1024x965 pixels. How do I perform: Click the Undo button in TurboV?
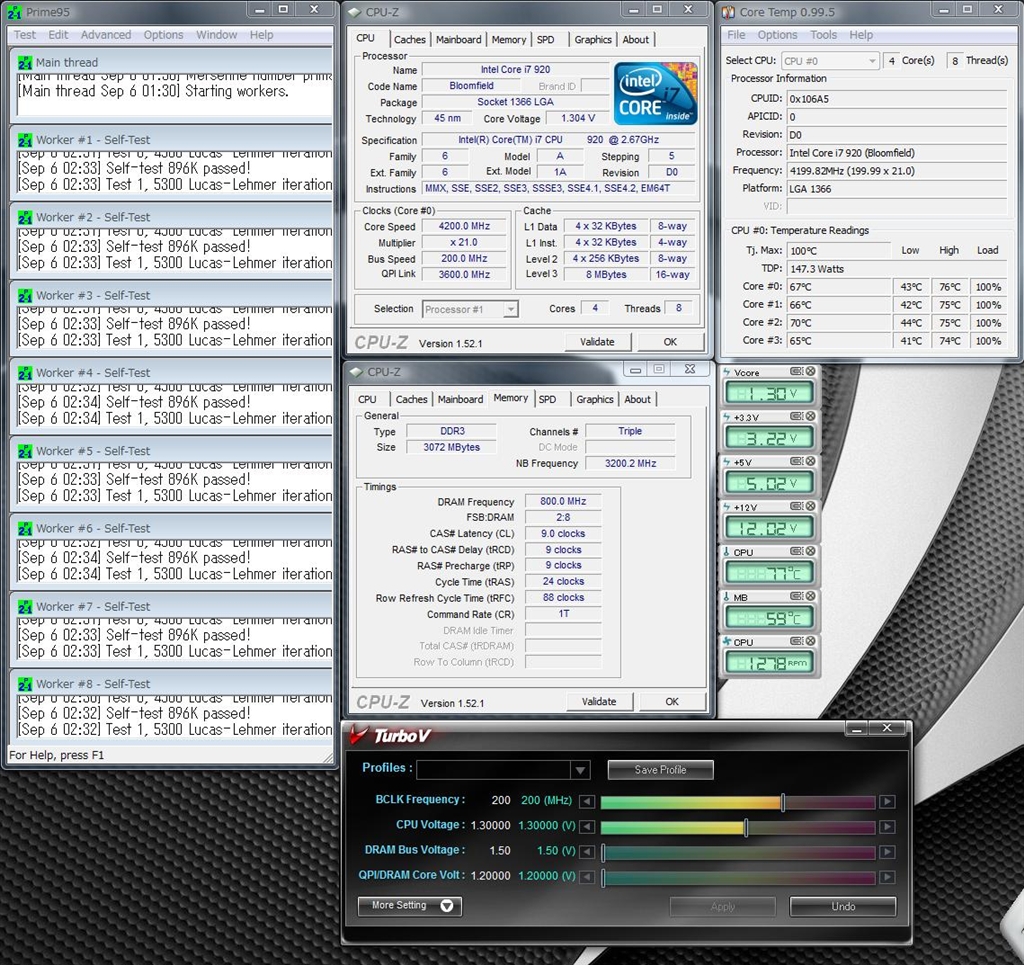(842, 906)
